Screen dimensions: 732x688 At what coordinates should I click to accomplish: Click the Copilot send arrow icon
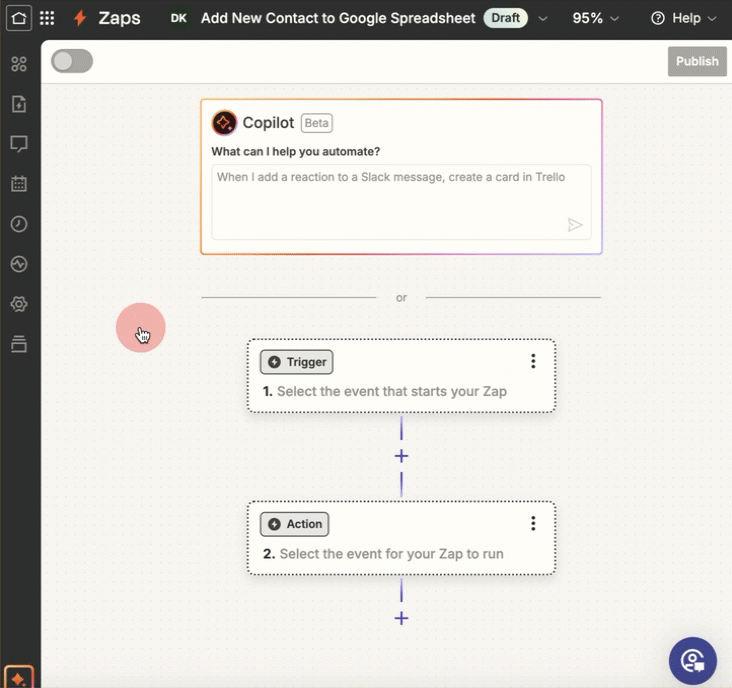575,225
